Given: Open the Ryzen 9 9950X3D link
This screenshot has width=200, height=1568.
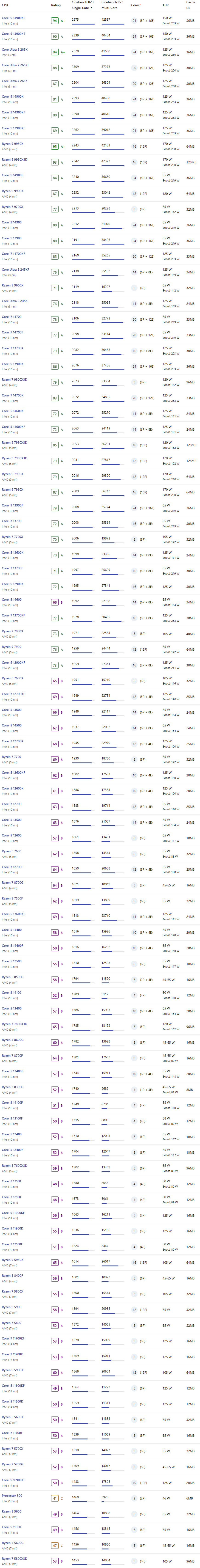Looking at the screenshot, I should pyautogui.click(x=15, y=160).
